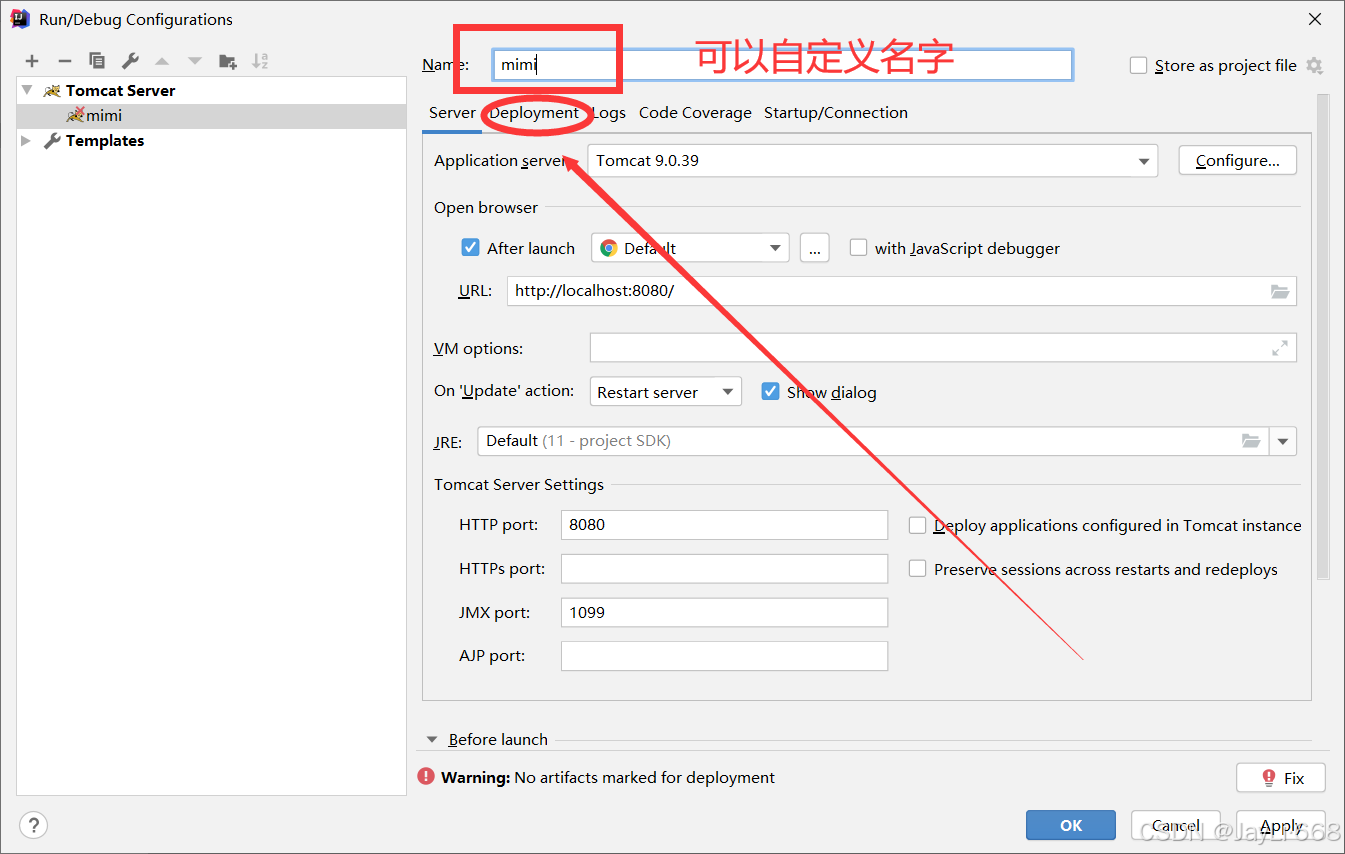Create a new folder with the folder icon

coord(228,61)
